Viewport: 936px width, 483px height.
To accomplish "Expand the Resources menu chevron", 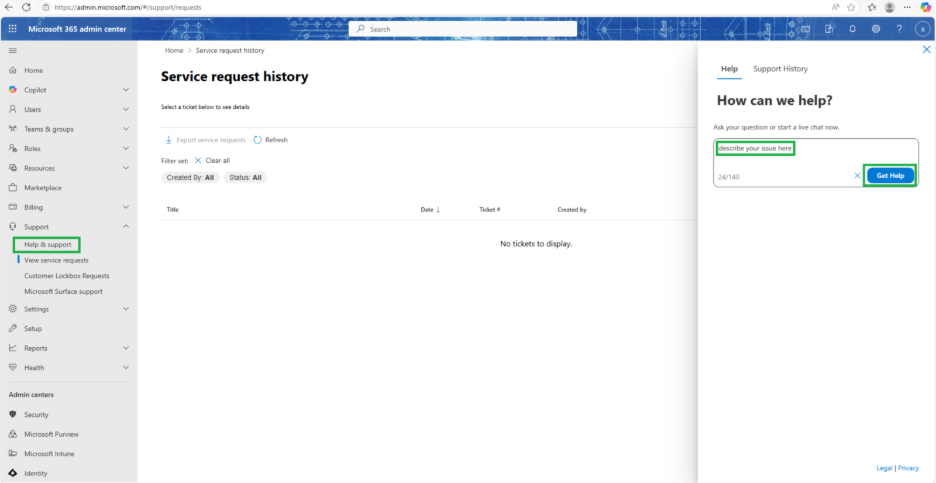I will pos(125,168).
